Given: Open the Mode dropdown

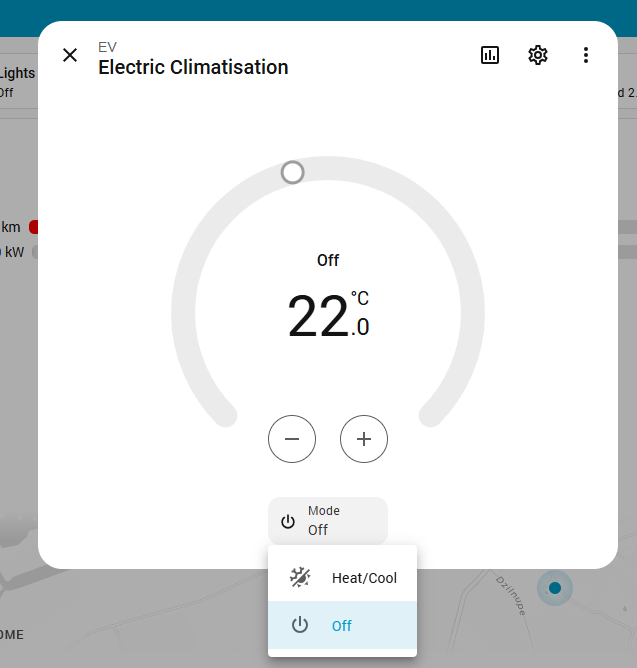Looking at the screenshot, I should click(328, 521).
